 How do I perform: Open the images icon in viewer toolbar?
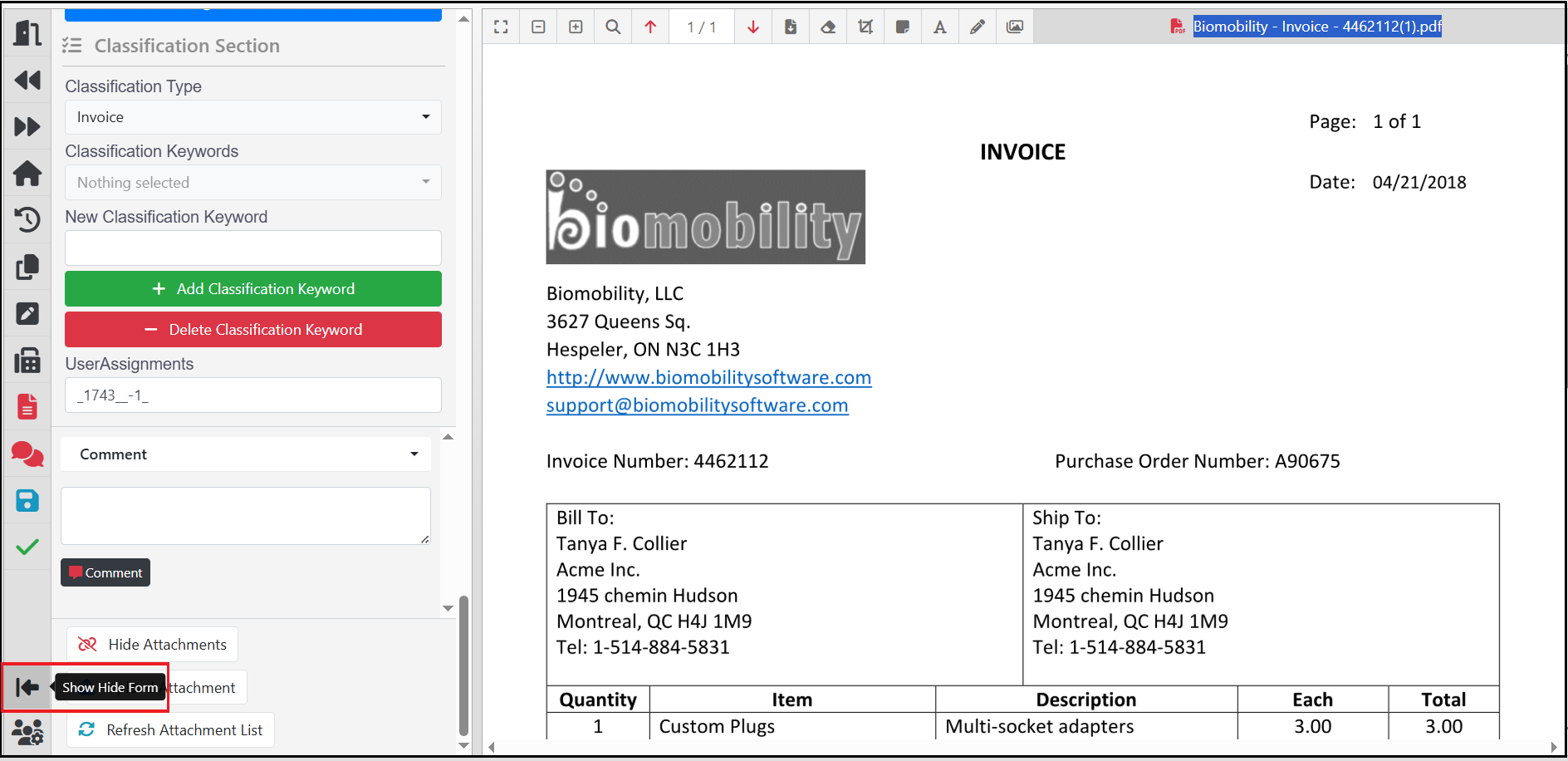(1015, 27)
